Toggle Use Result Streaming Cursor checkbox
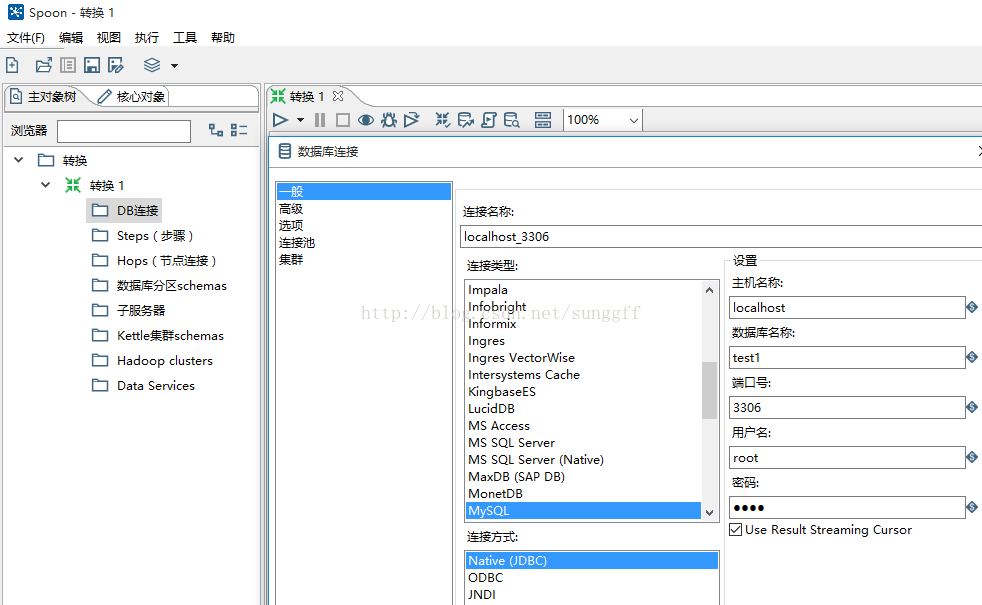Screen dimensions: 982x605 [736, 530]
